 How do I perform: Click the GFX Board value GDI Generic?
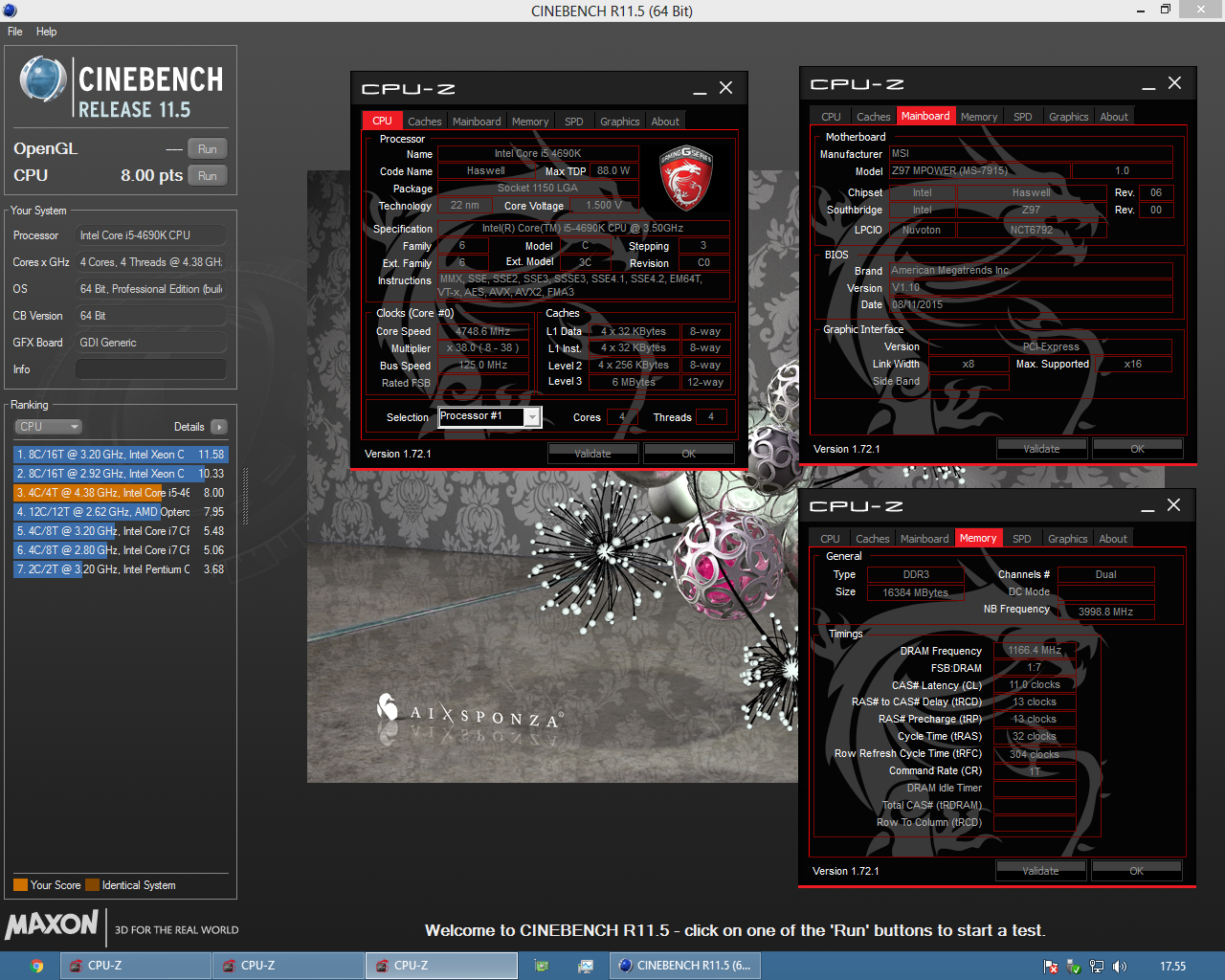tap(151, 343)
